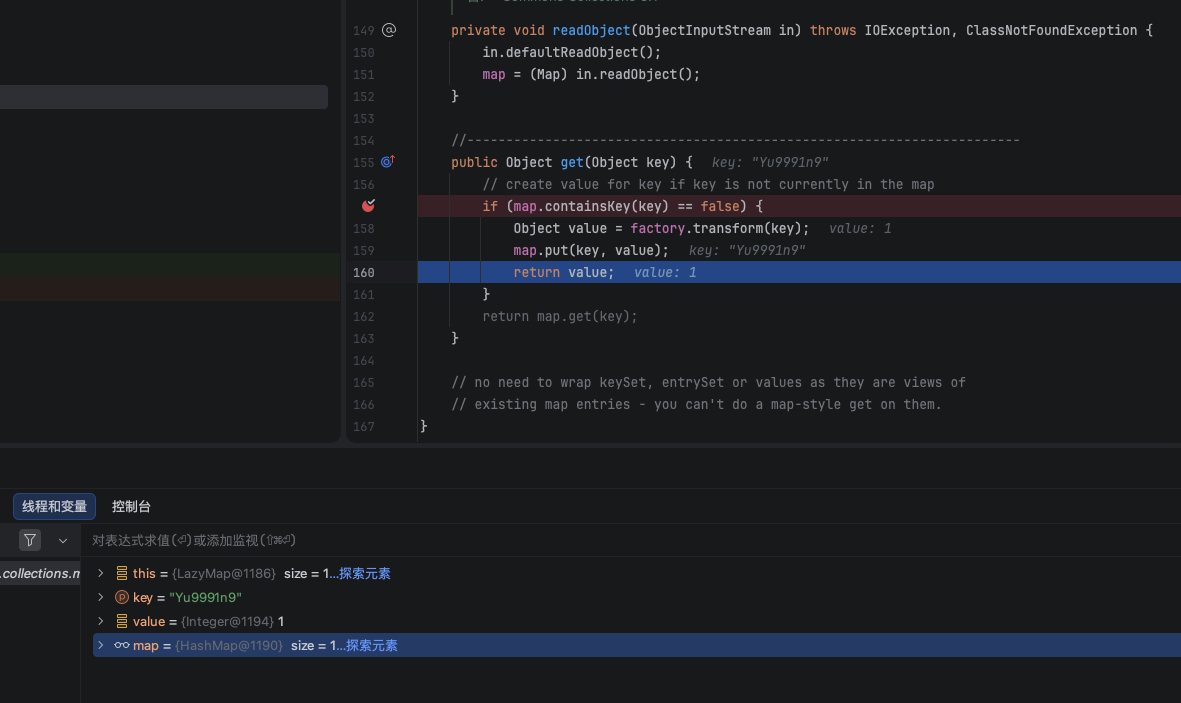The width and height of the screenshot is (1181, 703).
Task: Click the icon of the 'value' variable
Action: point(121,622)
